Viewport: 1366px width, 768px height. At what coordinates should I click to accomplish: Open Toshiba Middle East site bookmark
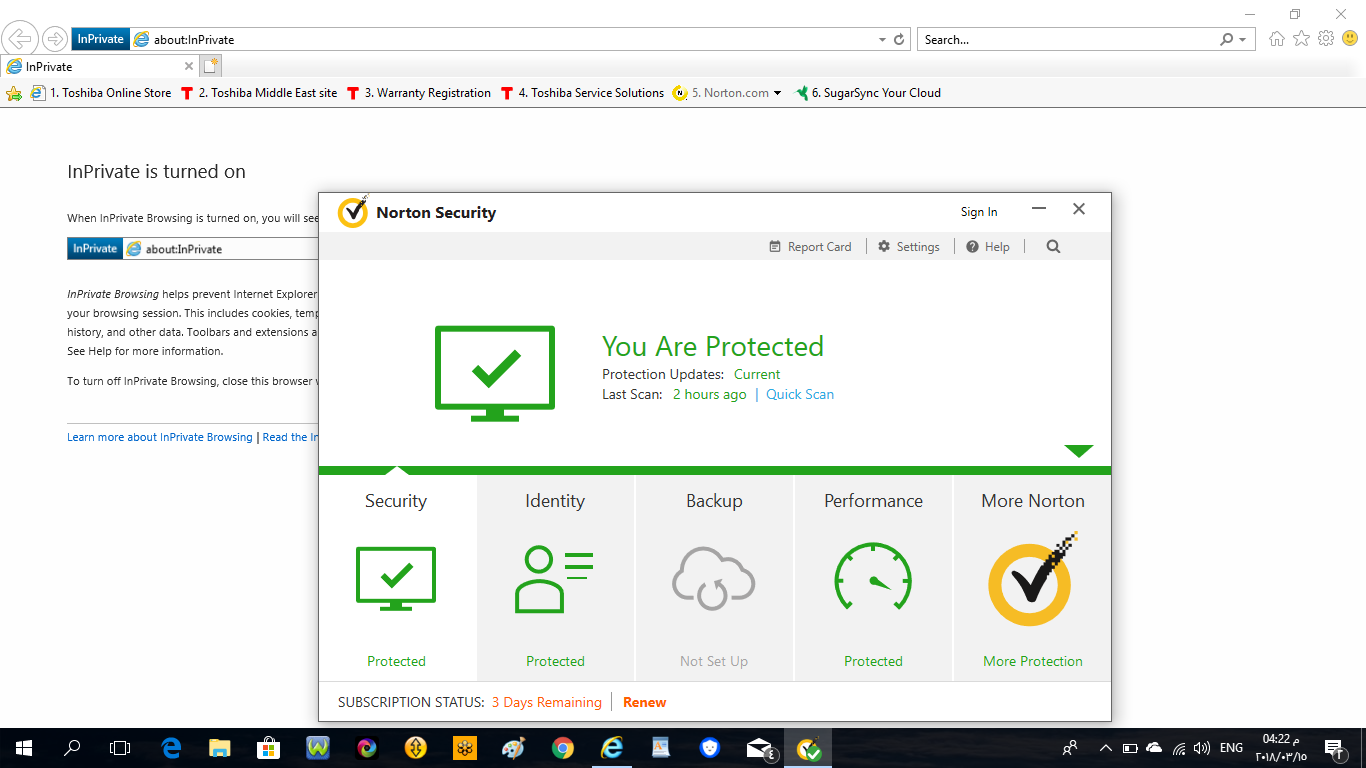point(259,93)
